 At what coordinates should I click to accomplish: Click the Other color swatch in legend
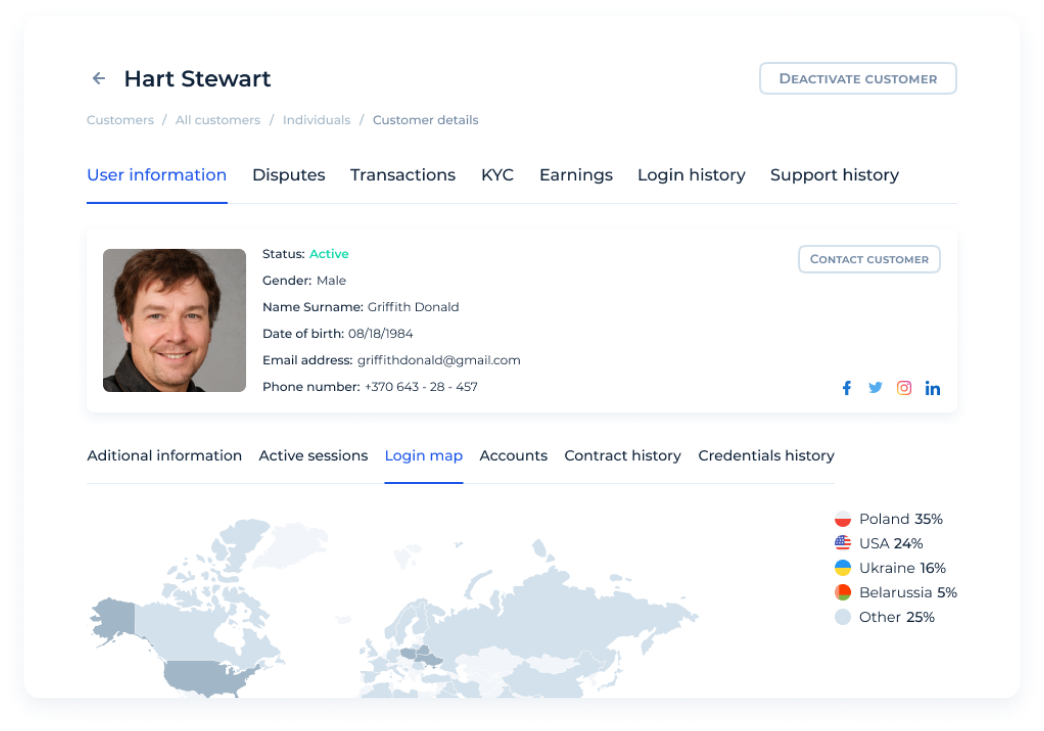click(x=843, y=617)
